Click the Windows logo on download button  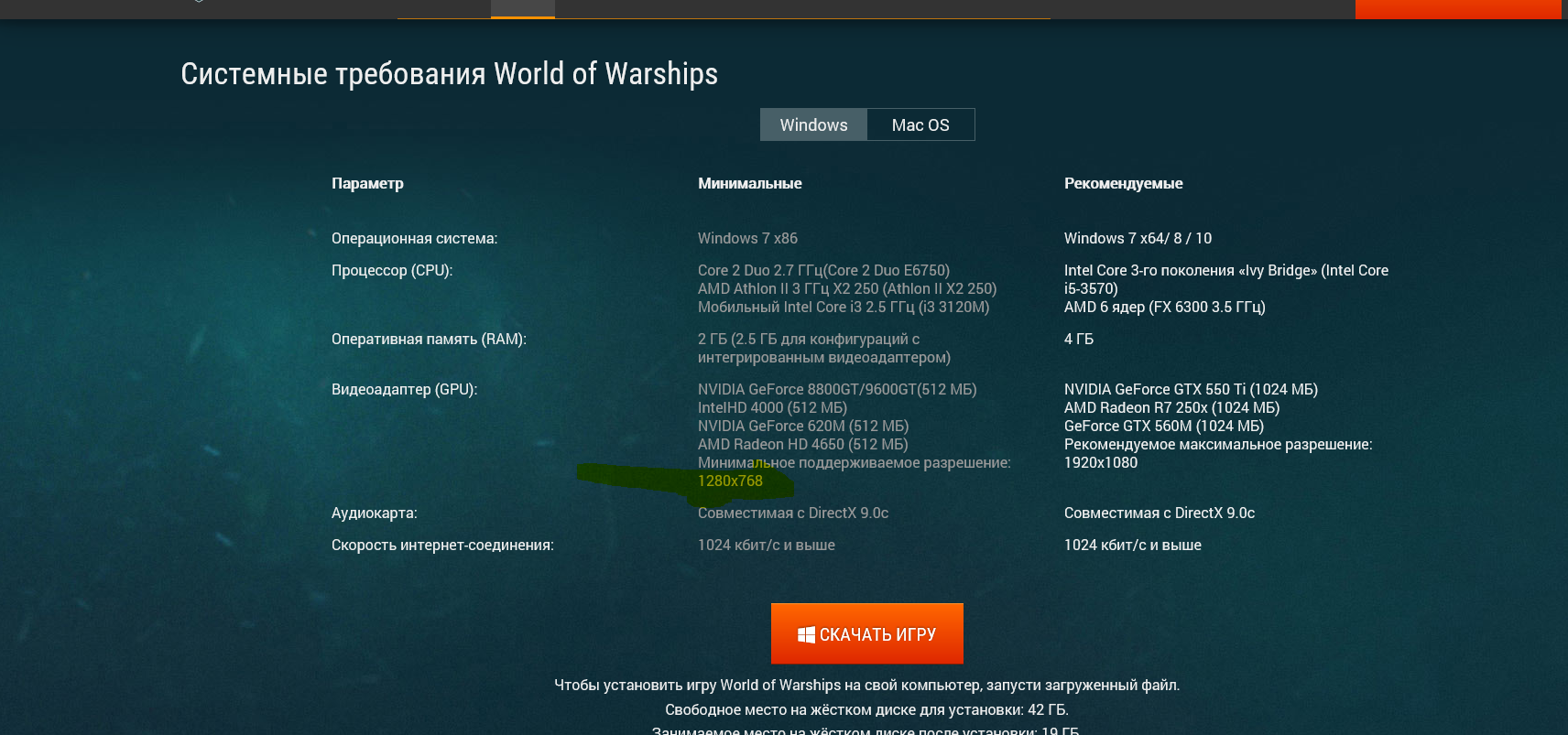806,634
